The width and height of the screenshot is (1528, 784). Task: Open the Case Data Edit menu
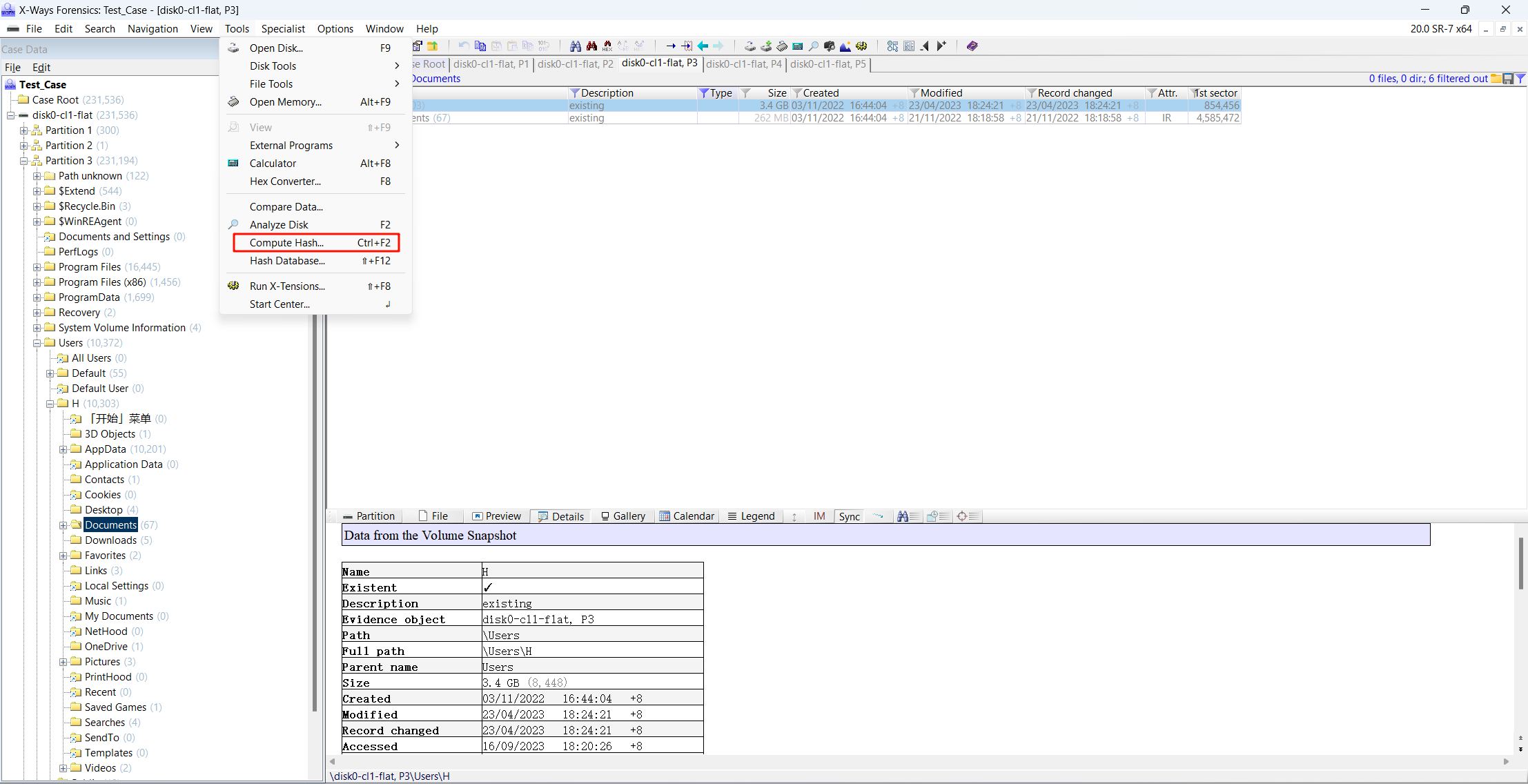click(41, 67)
